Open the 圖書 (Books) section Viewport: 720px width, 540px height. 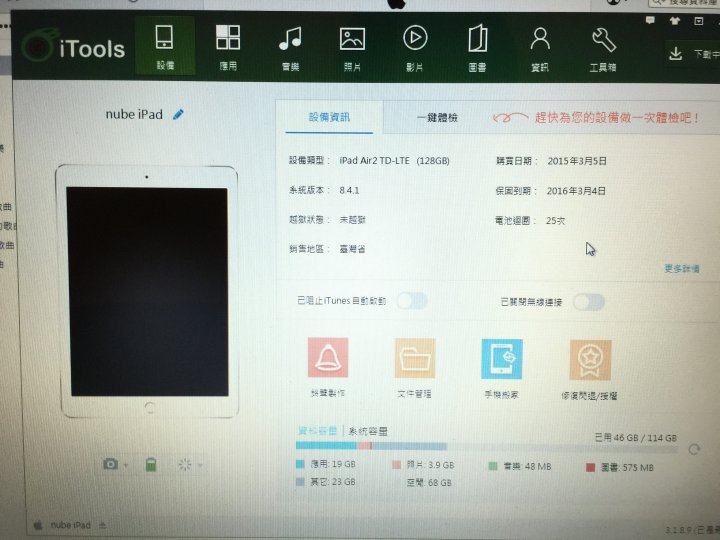pos(477,49)
